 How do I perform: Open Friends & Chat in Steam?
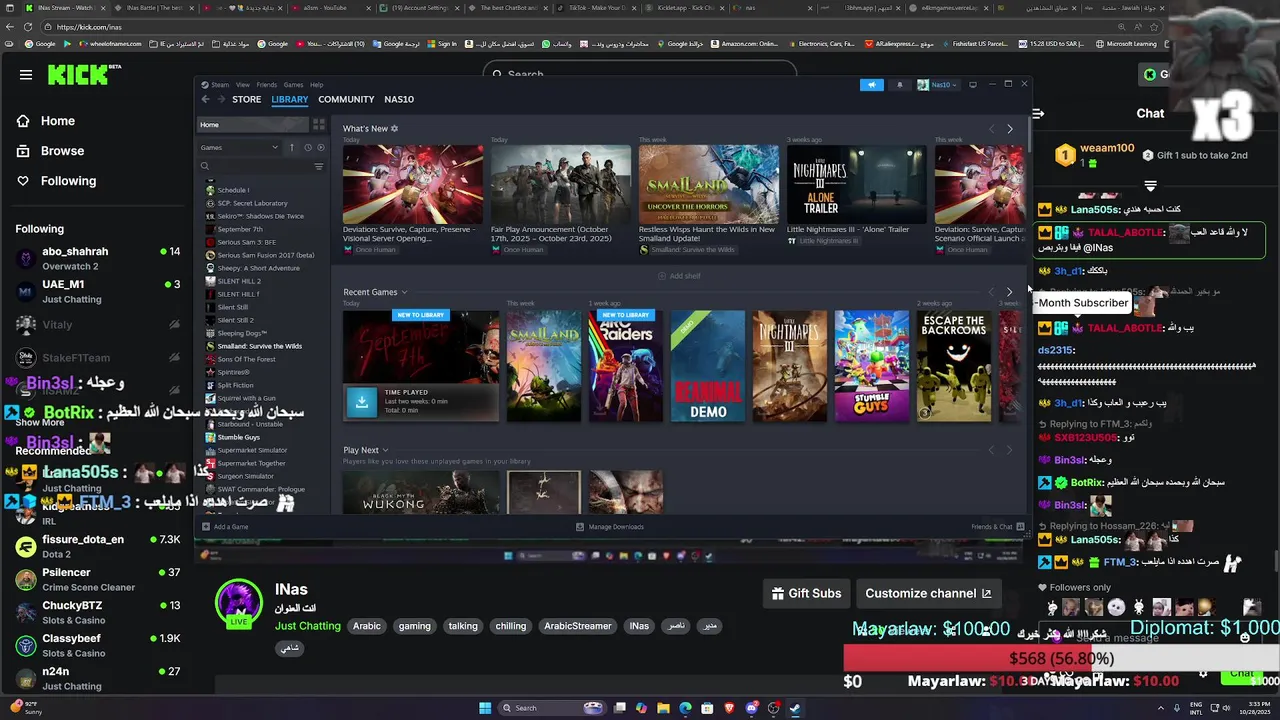997,527
